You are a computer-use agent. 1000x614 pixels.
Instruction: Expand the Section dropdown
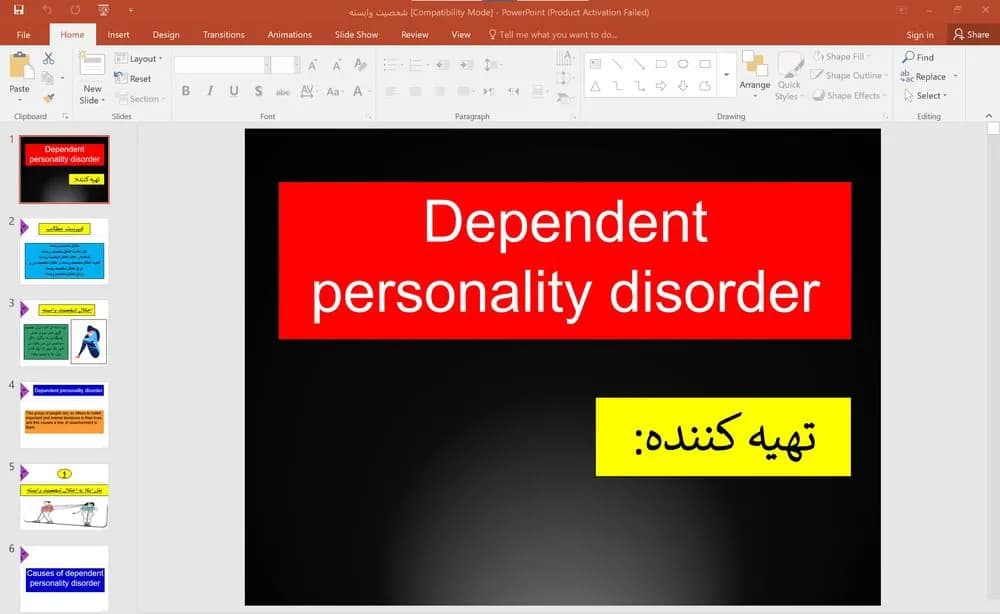140,99
